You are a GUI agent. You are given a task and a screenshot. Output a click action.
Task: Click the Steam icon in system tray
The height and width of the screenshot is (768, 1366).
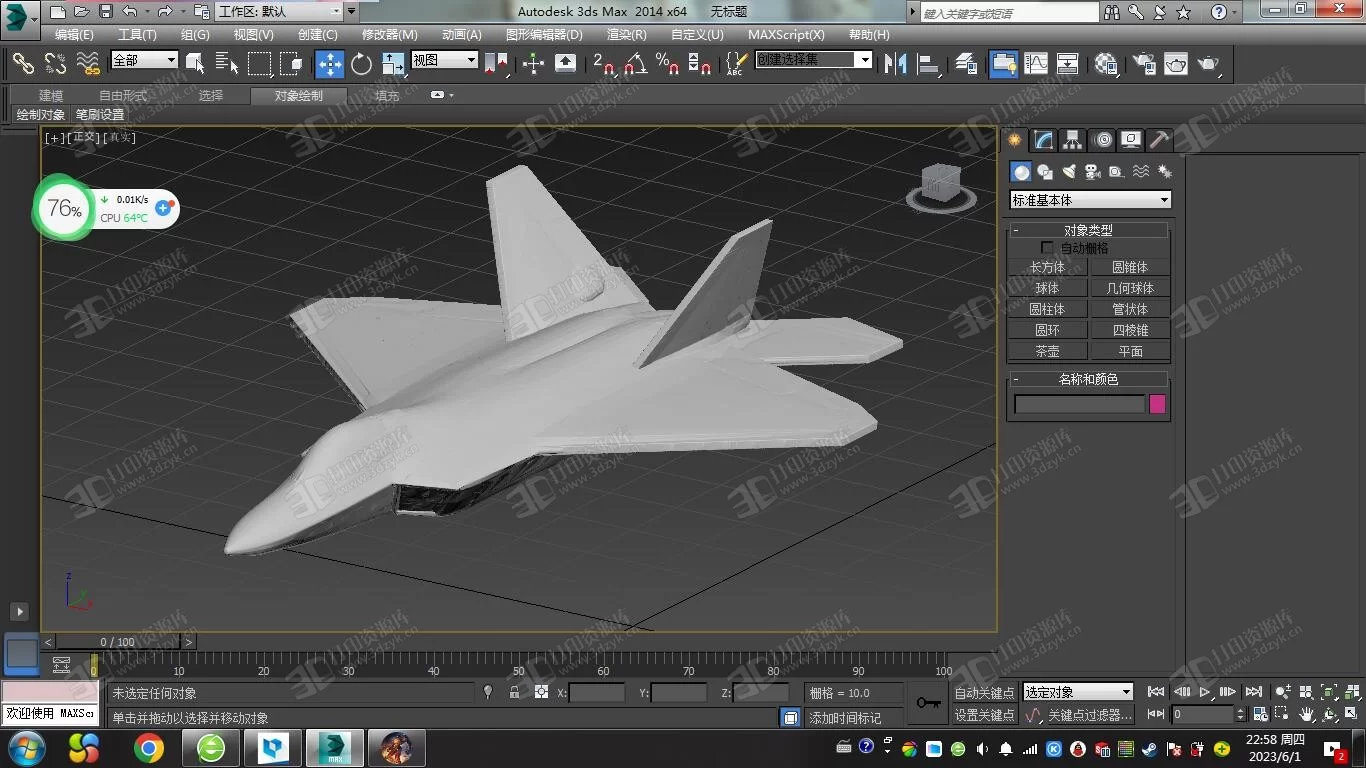point(1149,748)
